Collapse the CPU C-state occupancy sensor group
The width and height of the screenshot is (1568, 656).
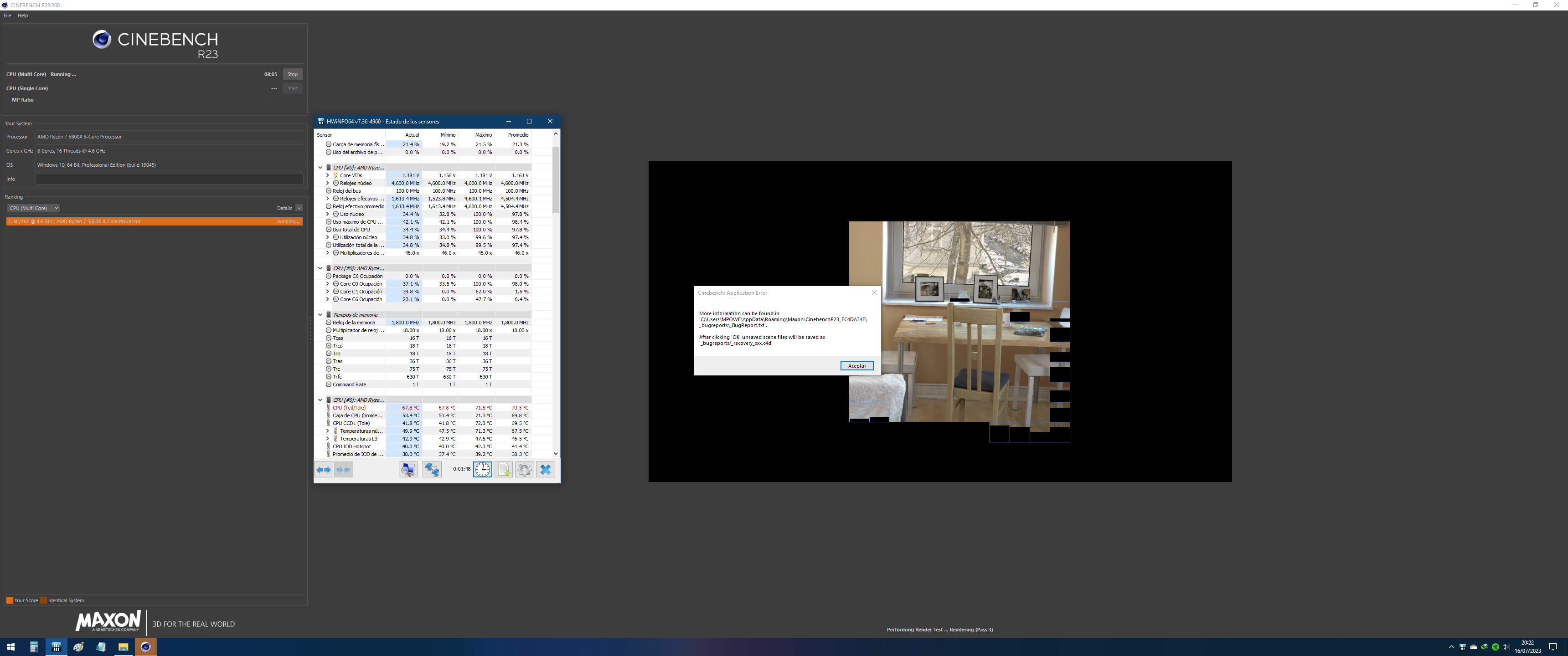(320, 268)
